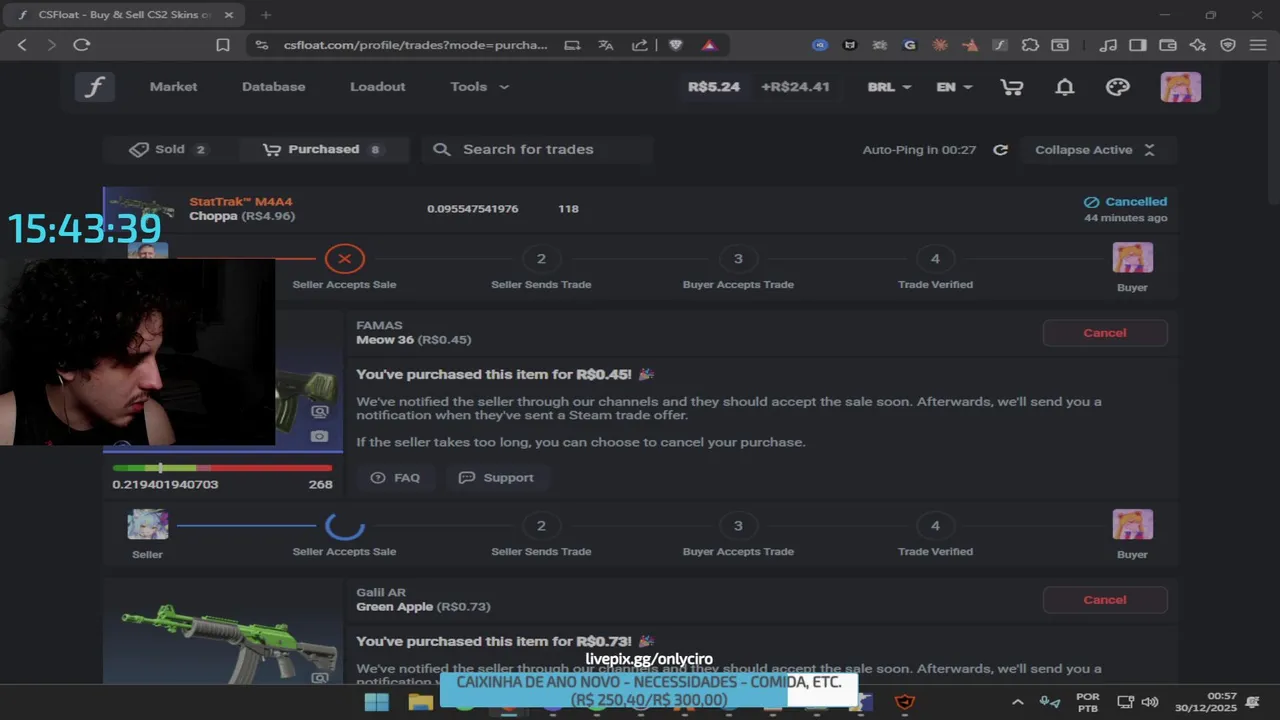Viewport: 1280px width, 720px height.
Task: Change the BRL currency dropdown
Action: [x=889, y=87]
